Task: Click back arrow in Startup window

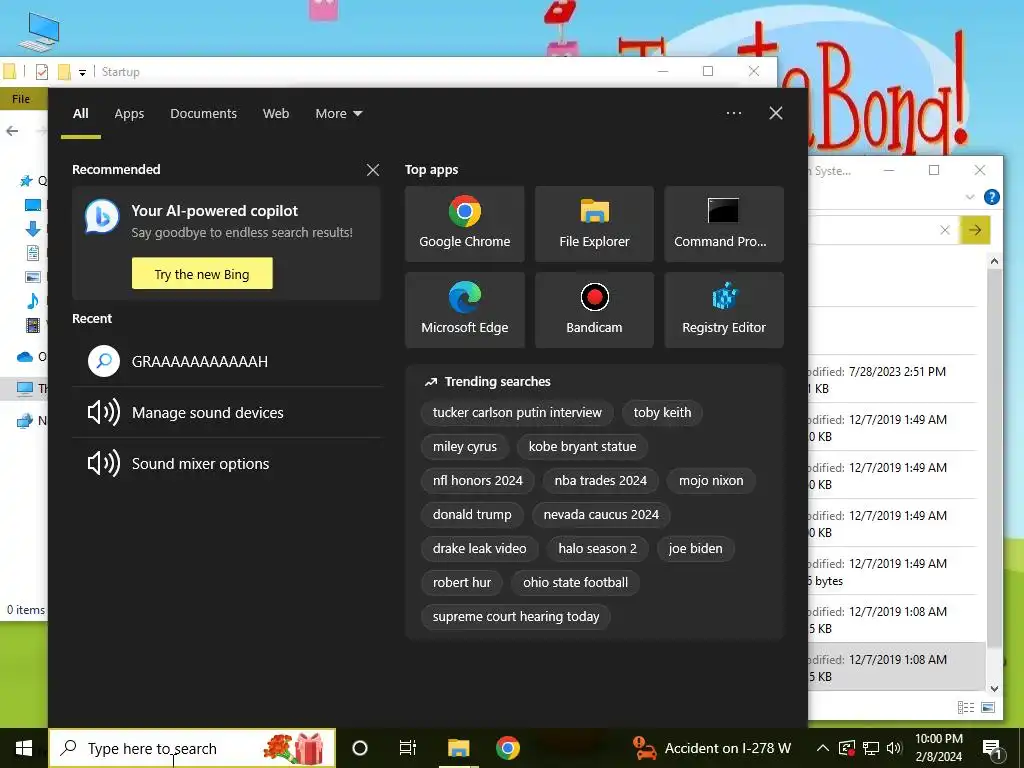Action: (x=12, y=131)
